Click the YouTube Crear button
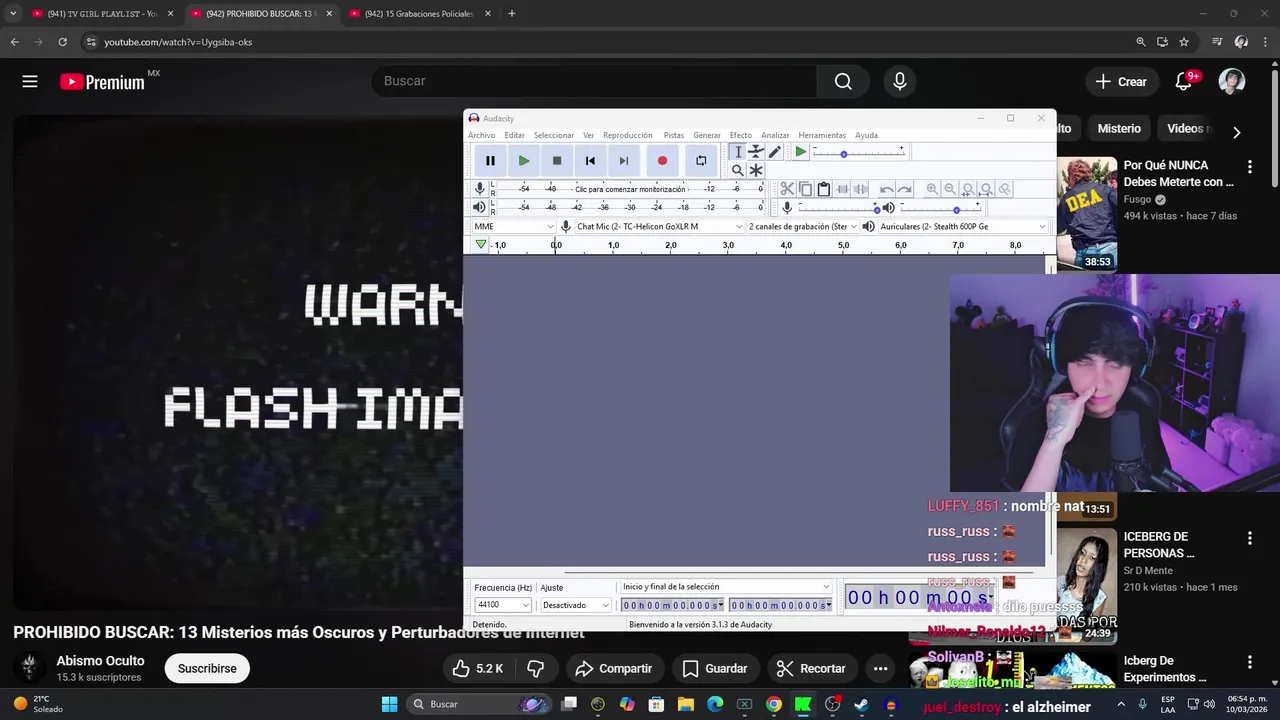The width and height of the screenshot is (1280, 720). click(1121, 81)
